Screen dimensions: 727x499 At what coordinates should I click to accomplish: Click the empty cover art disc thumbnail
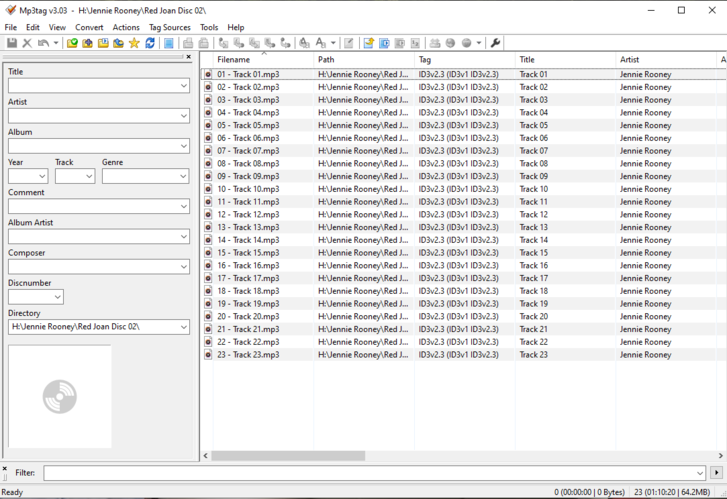coord(60,397)
